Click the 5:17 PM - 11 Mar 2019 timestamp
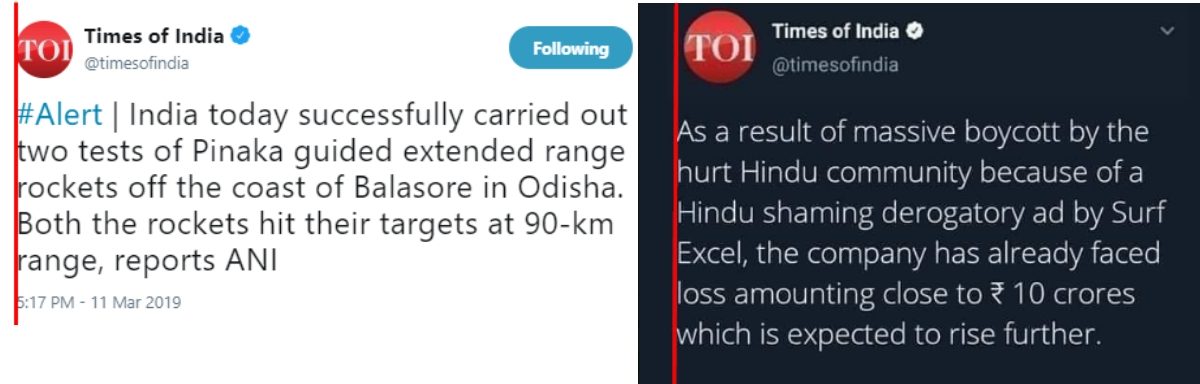The height and width of the screenshot is (384, 1200). pos(100,302)
